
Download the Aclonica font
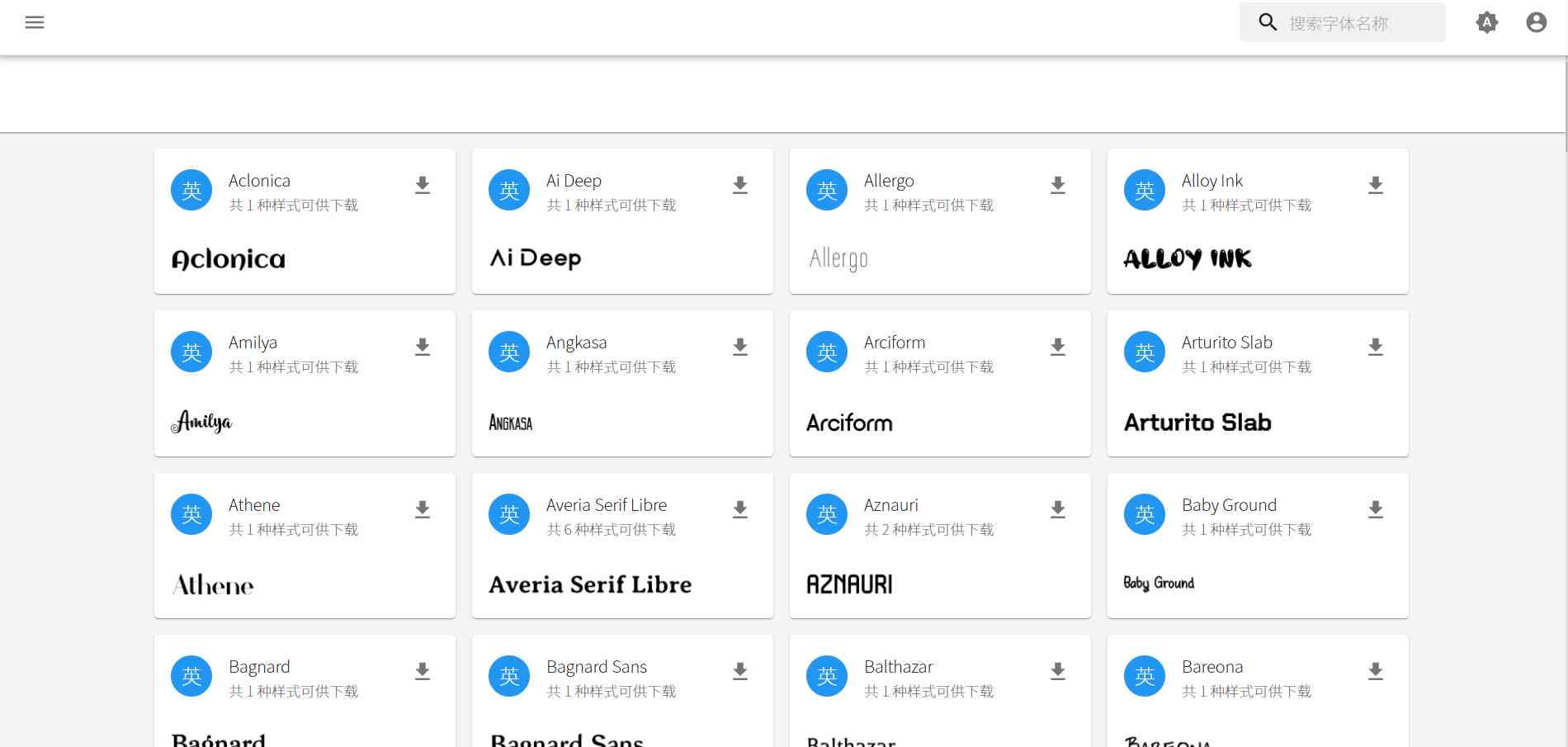pos(423,185)
